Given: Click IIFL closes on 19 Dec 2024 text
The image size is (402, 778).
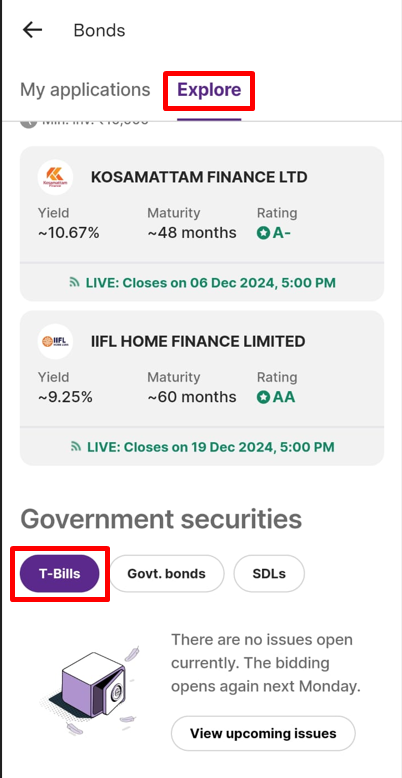Looking at the screenshot, I should coord(210,447).
